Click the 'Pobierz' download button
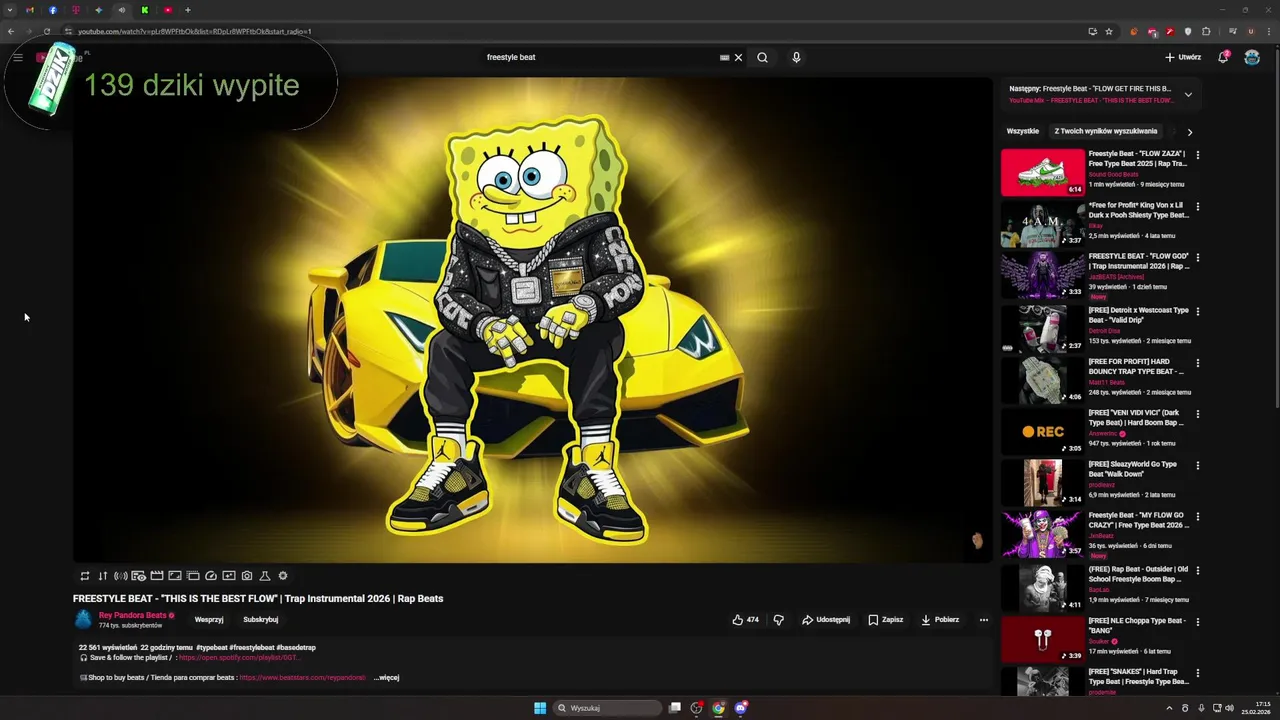Screen dimensions: 1280x720 pos(940,620)
